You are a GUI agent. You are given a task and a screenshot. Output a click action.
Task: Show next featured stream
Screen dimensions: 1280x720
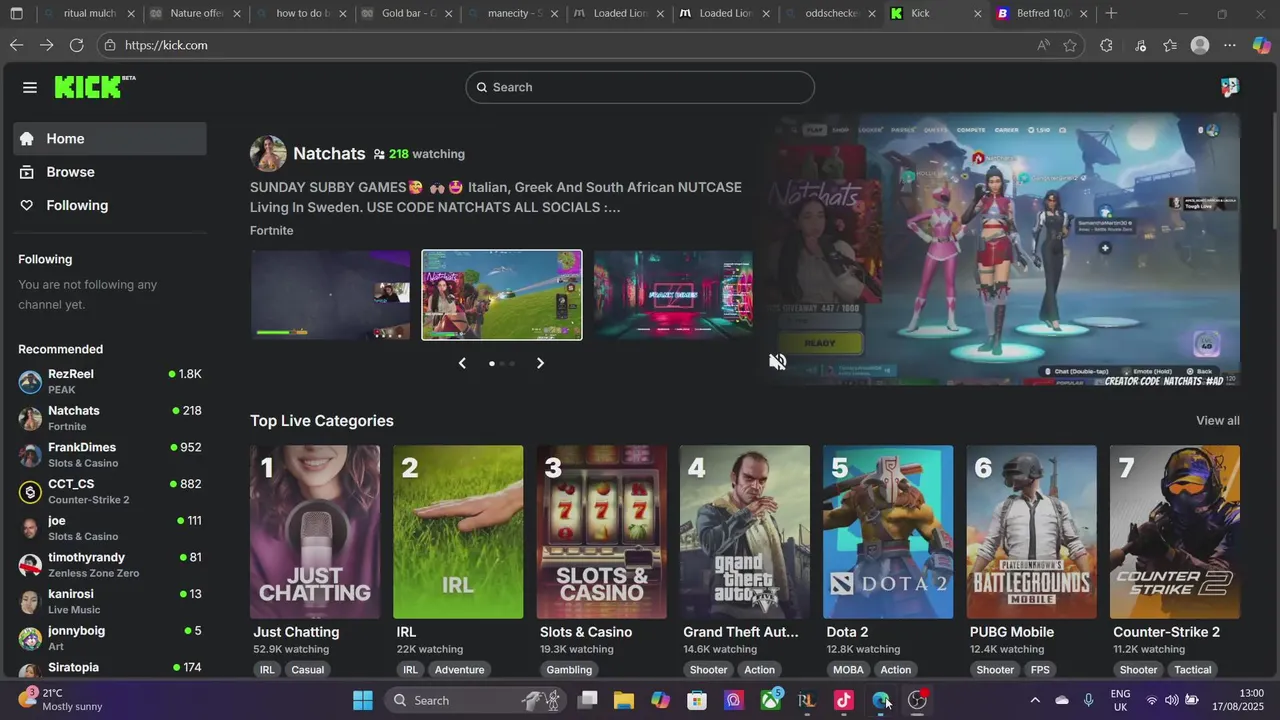click(x=540, y=363)
